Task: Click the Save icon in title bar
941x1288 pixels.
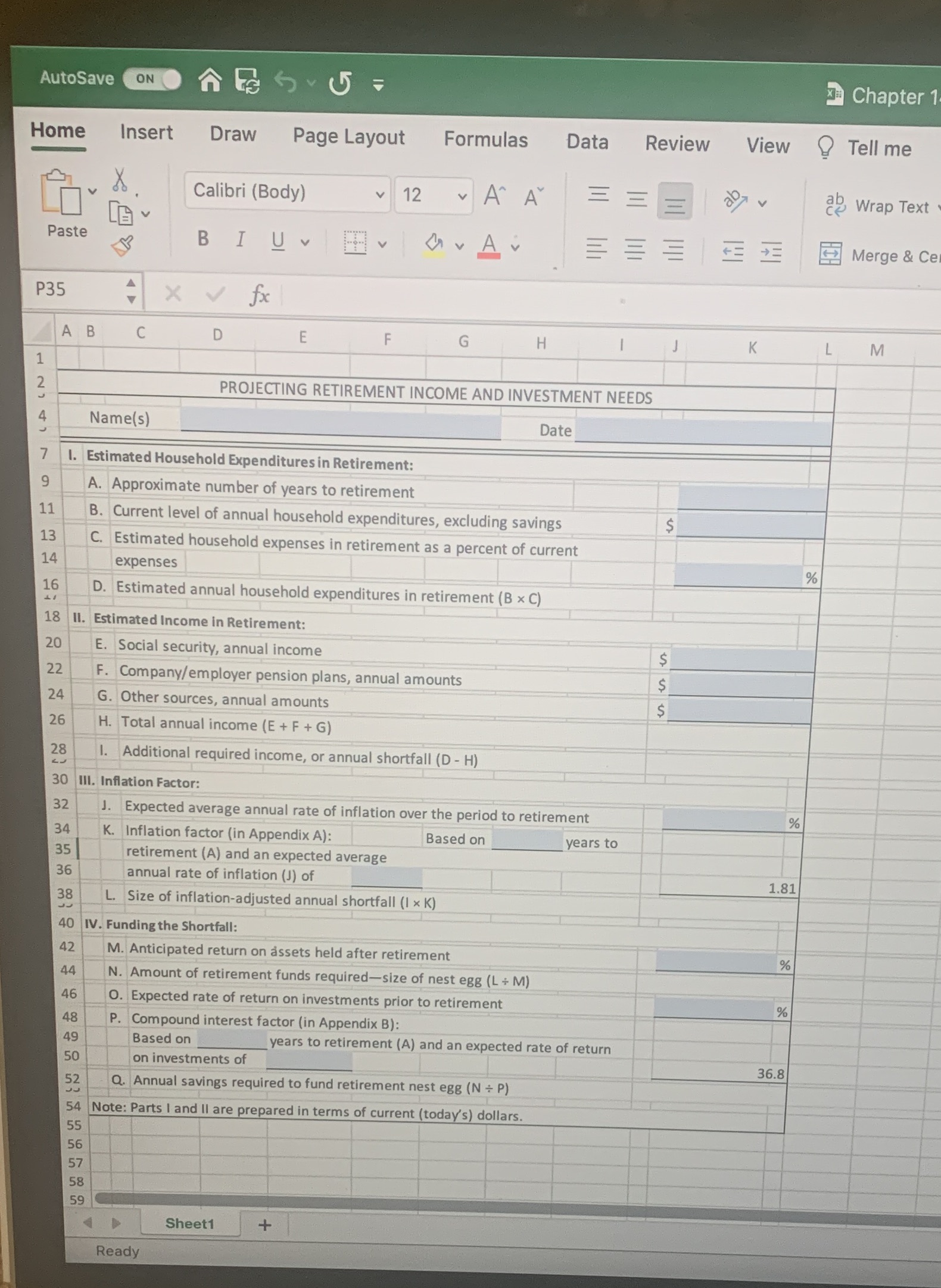Action: pos(247,82)
